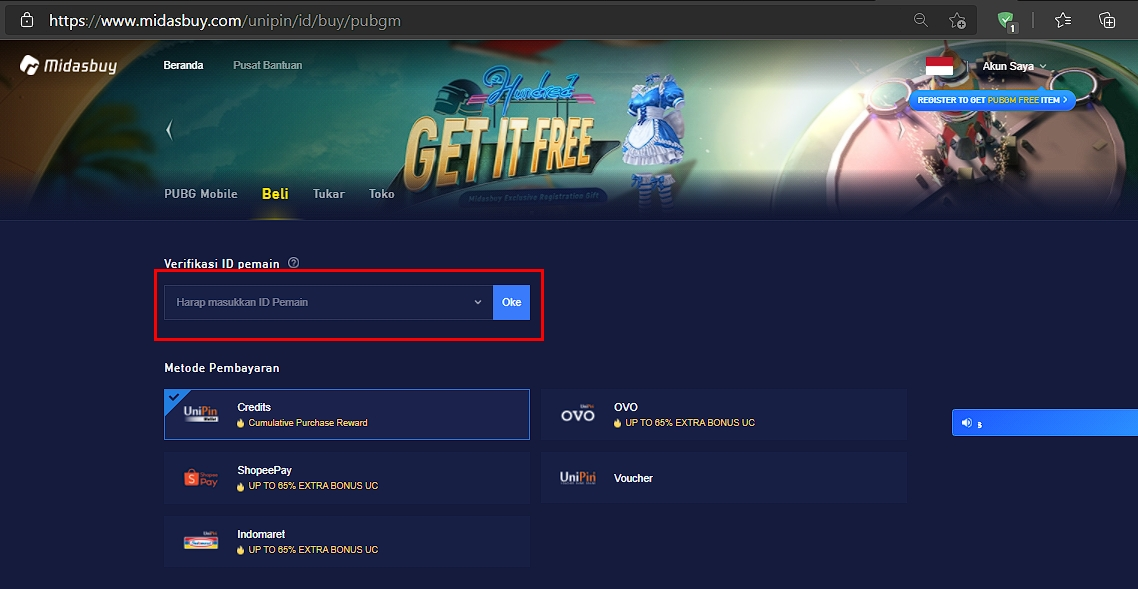Image resolution: width=1138 pixels, height=589 pixels.
Task: Open the Akun Saya account menu
Action: click(x=1015, y=66)
